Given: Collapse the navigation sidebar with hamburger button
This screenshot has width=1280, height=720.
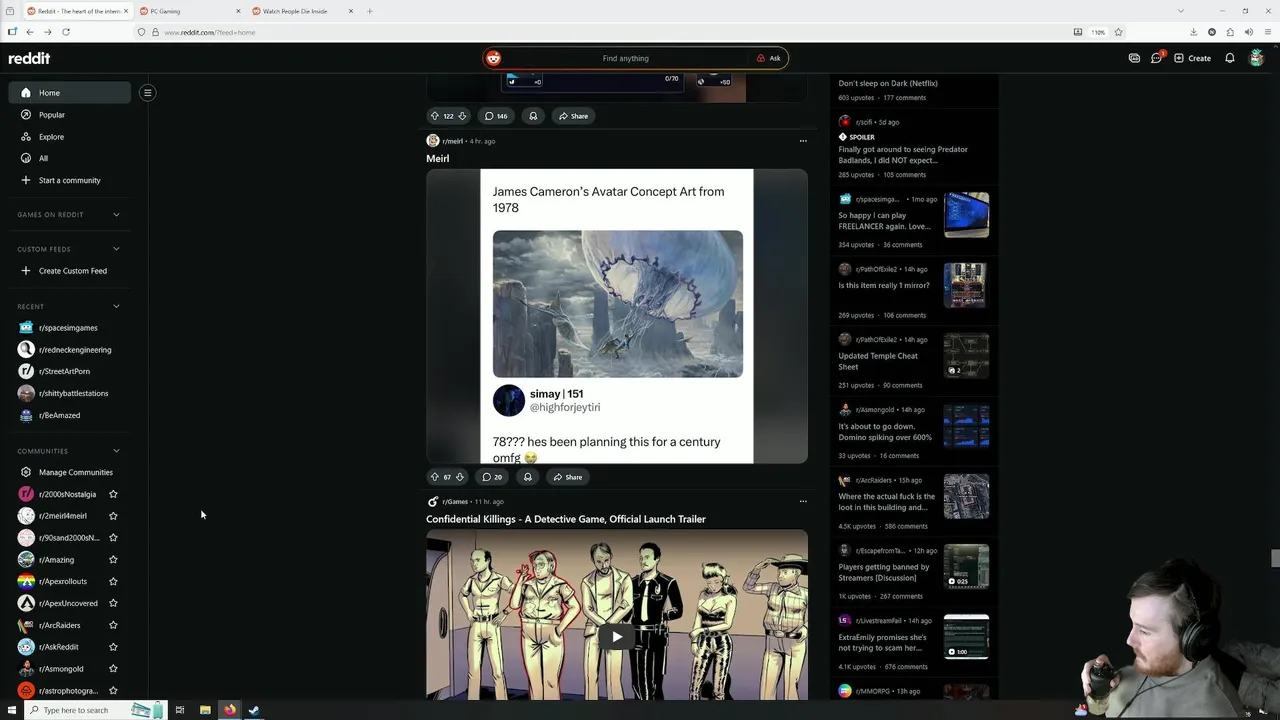Looking at the screenshot, I should 147,93.
